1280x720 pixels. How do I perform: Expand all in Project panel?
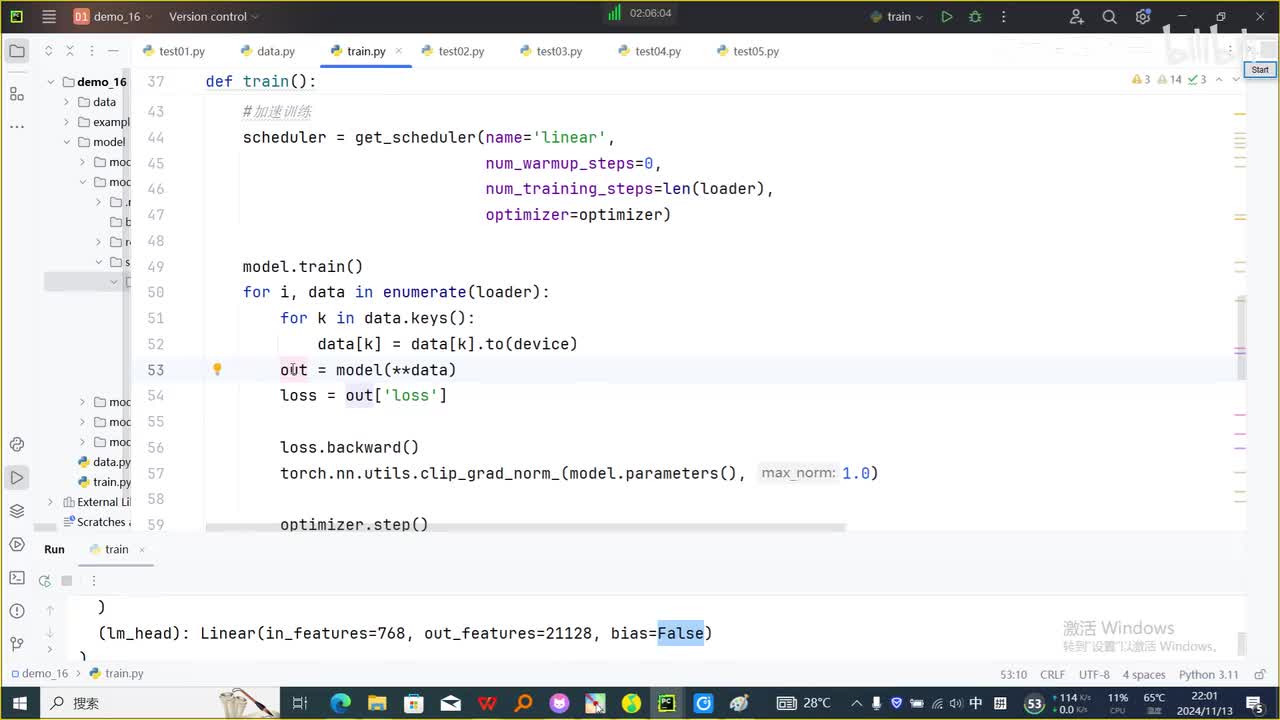(48, 51)
